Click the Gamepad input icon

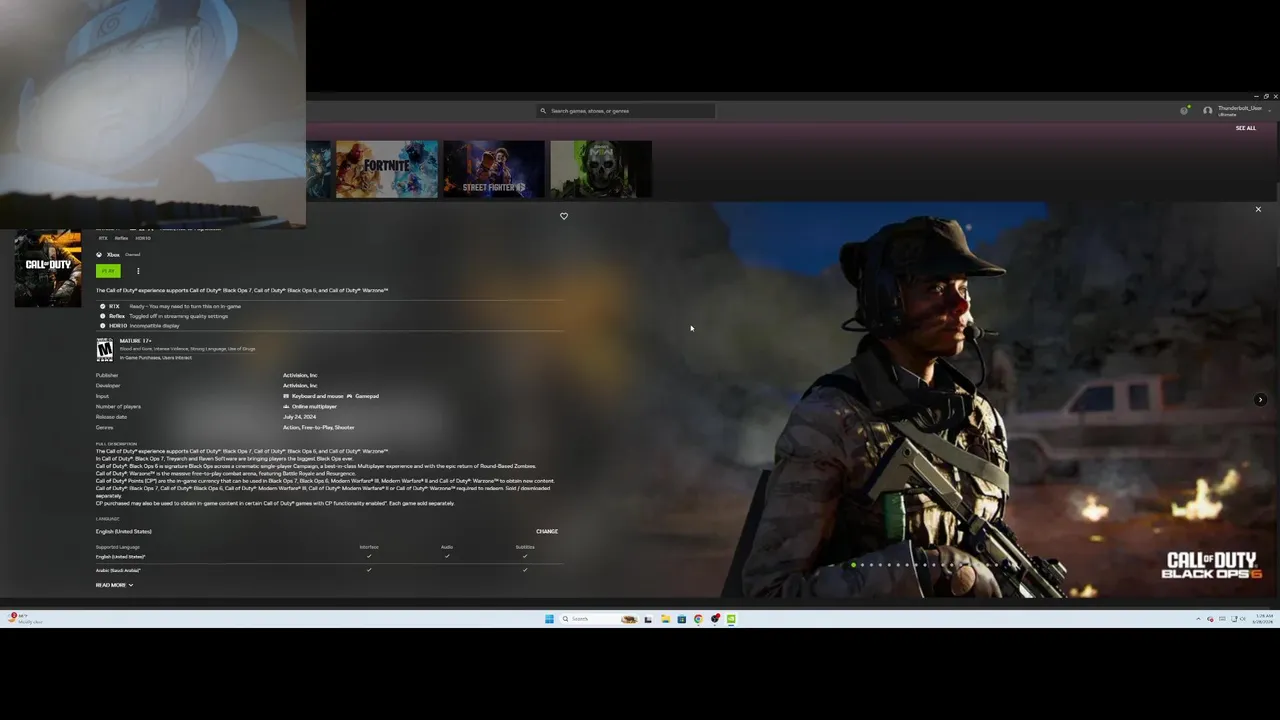pos(349,396)
